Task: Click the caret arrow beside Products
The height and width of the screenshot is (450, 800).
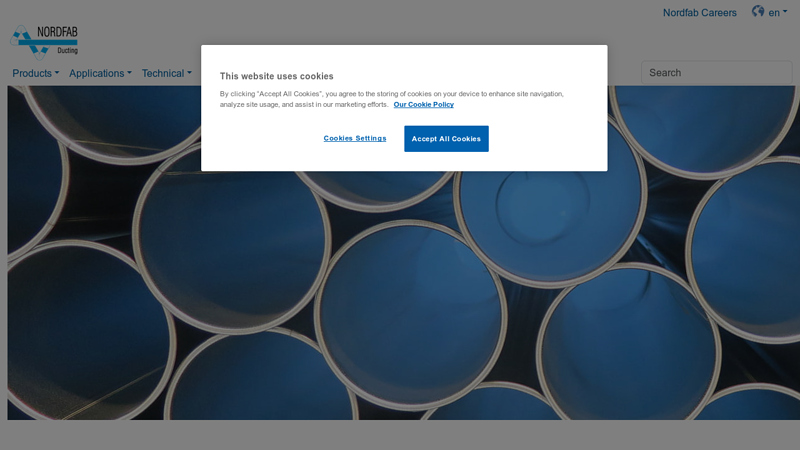Action: (57, 73)
